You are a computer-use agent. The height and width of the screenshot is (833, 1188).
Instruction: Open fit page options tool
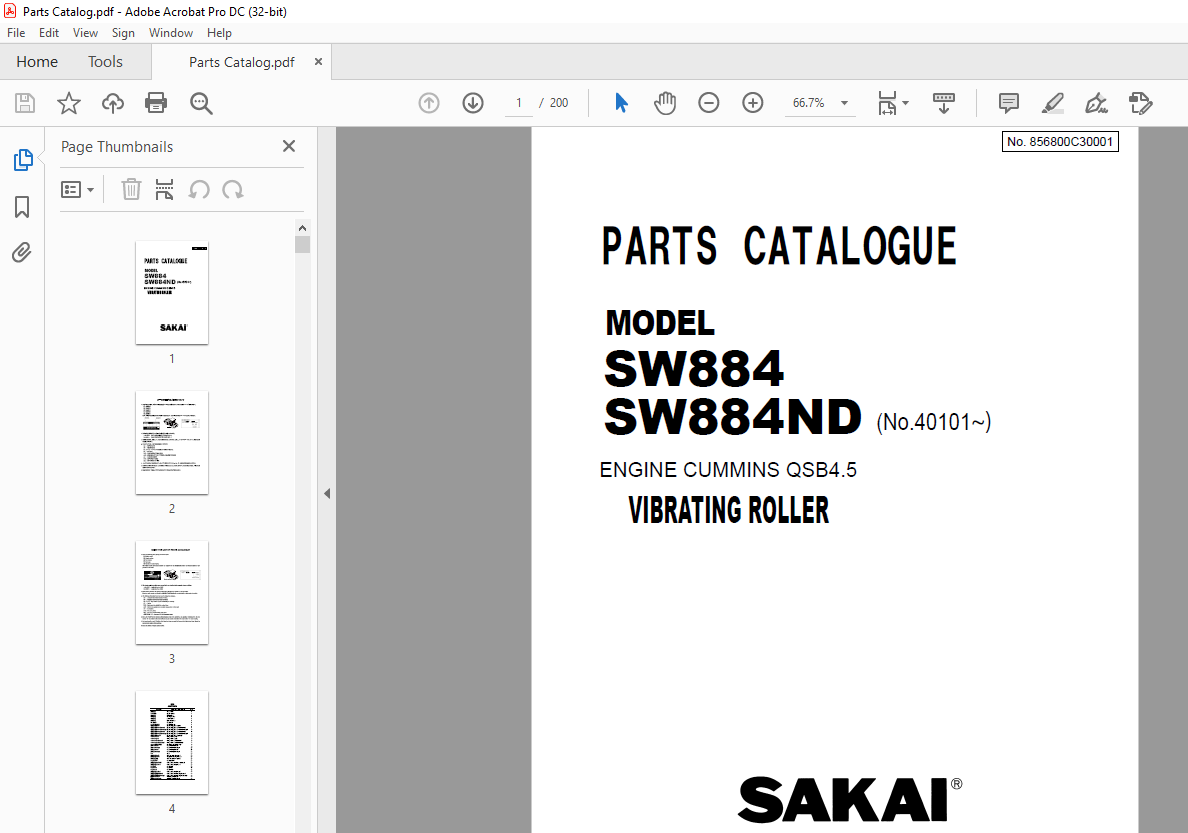tap(893, 103)
